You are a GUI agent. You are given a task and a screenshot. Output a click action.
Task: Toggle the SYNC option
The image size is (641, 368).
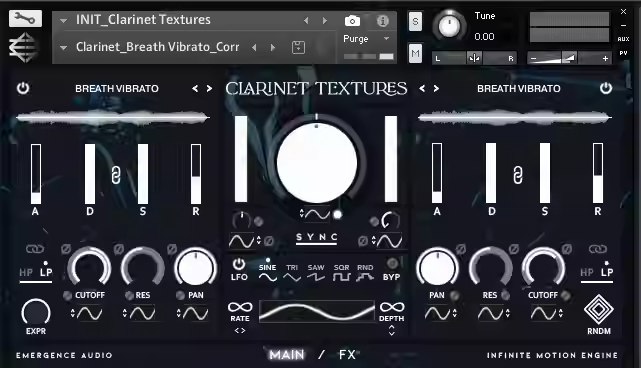click(317, 238)
